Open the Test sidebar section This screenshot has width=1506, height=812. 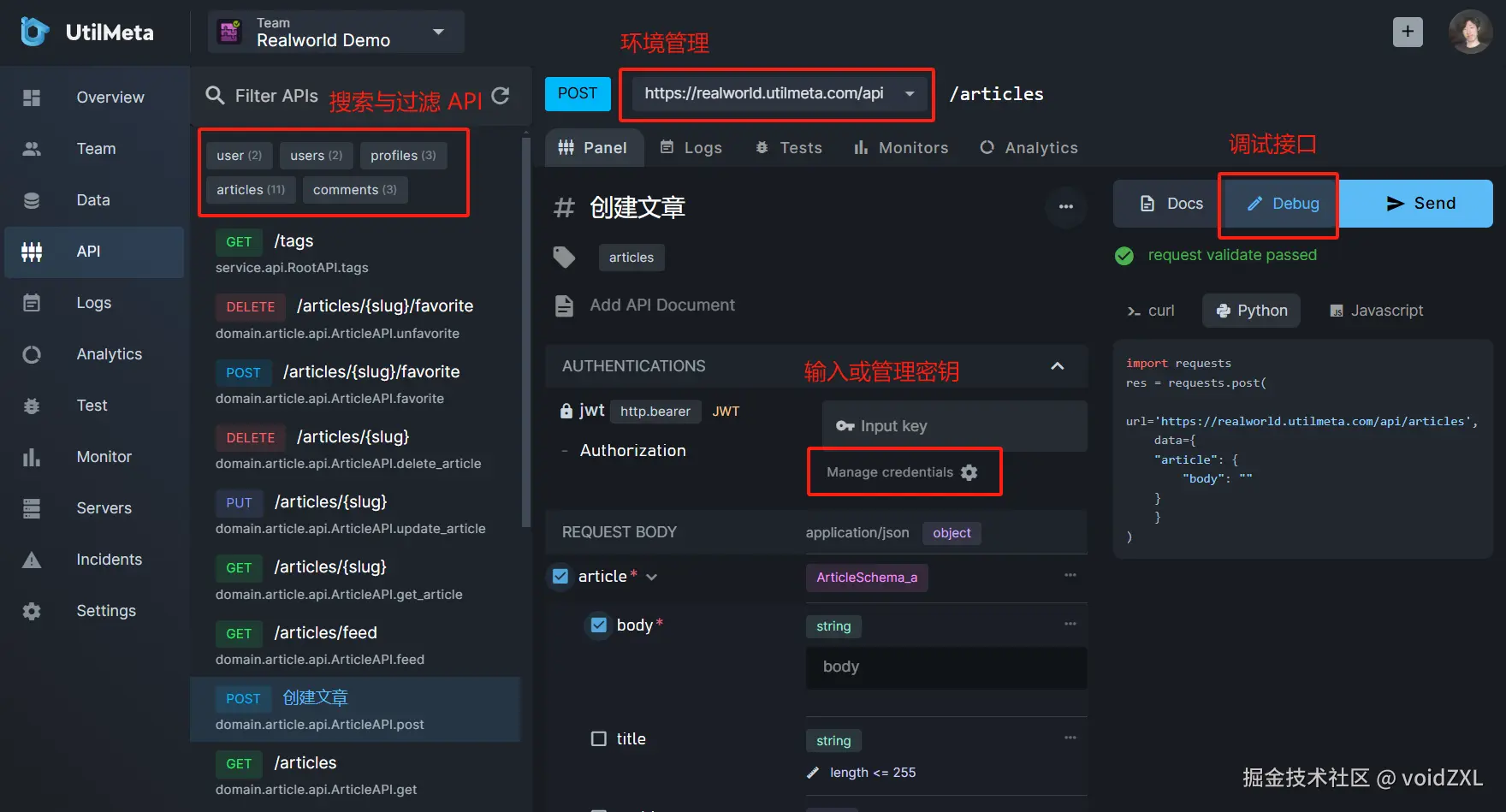(94, 406)
